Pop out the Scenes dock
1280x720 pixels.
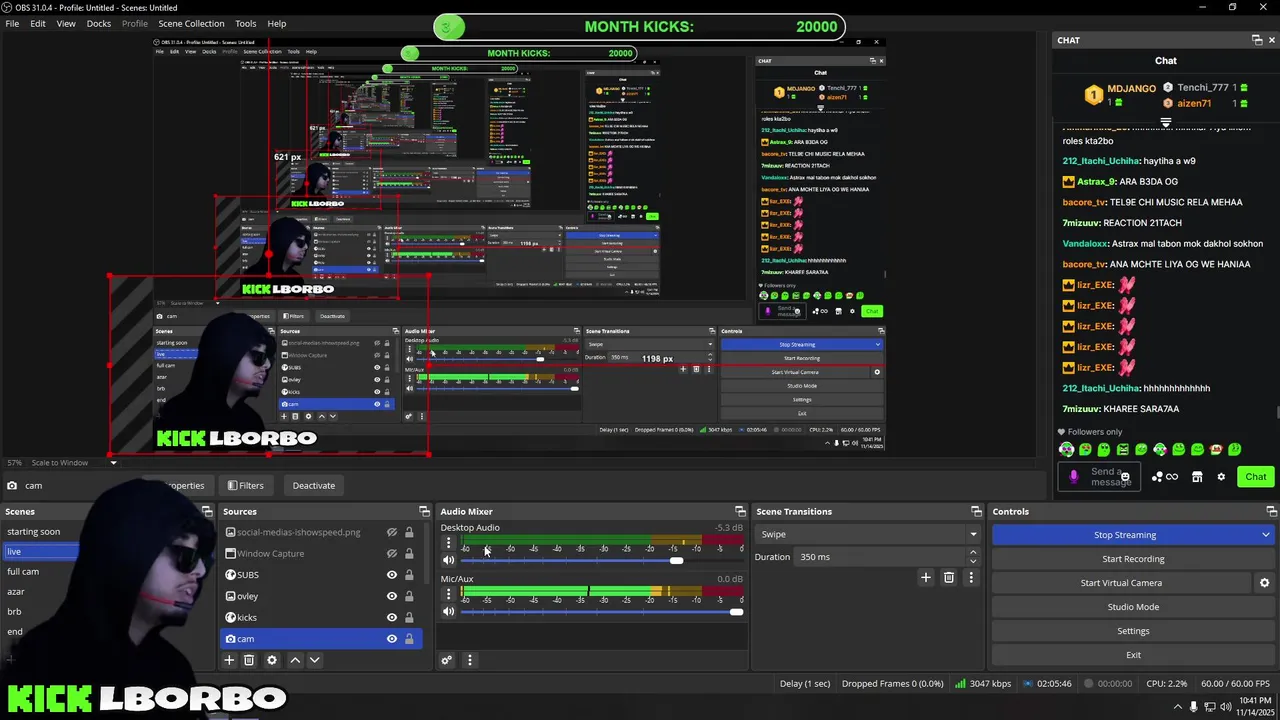click(x=207, y=511)
